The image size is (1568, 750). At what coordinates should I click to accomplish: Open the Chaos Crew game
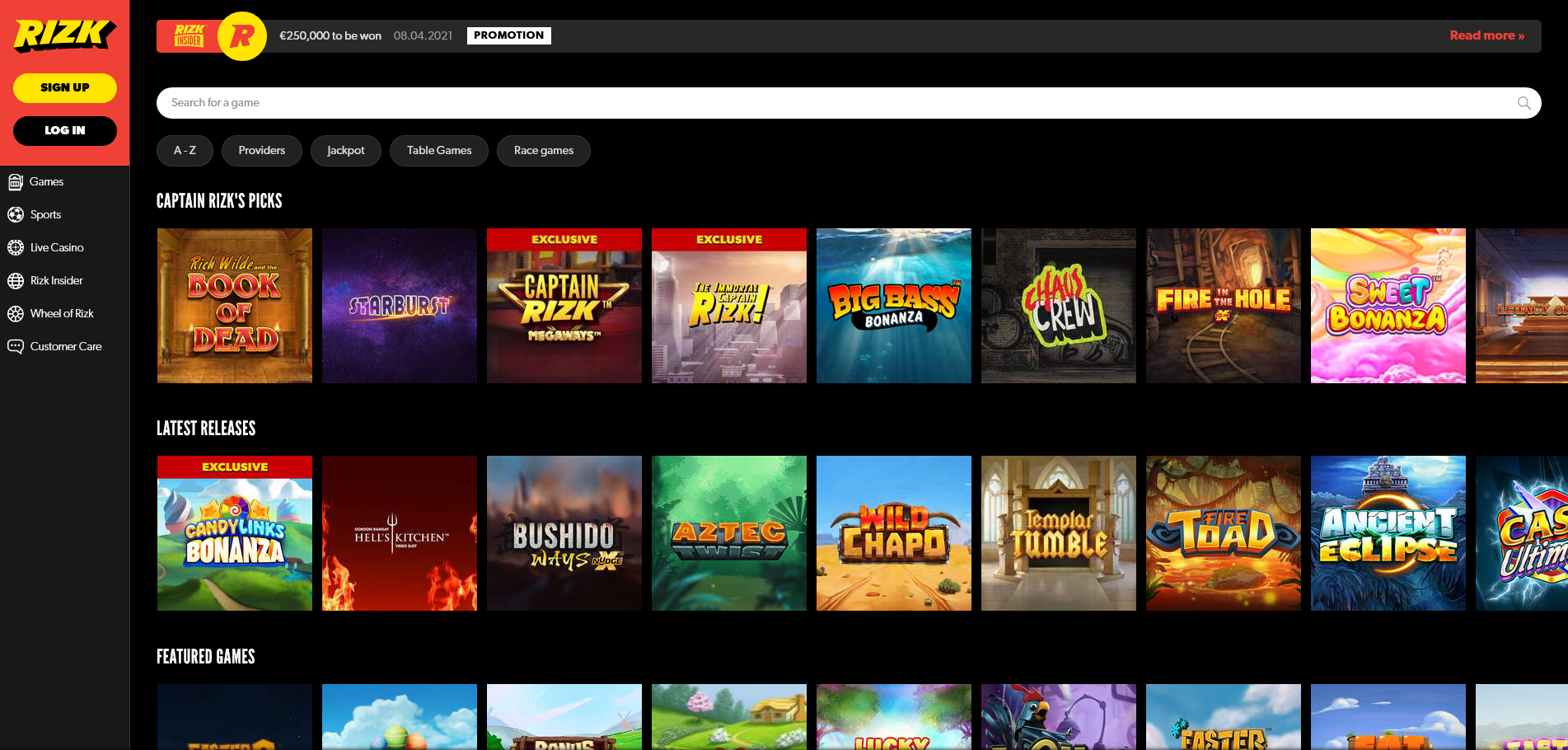point(1059,306)
